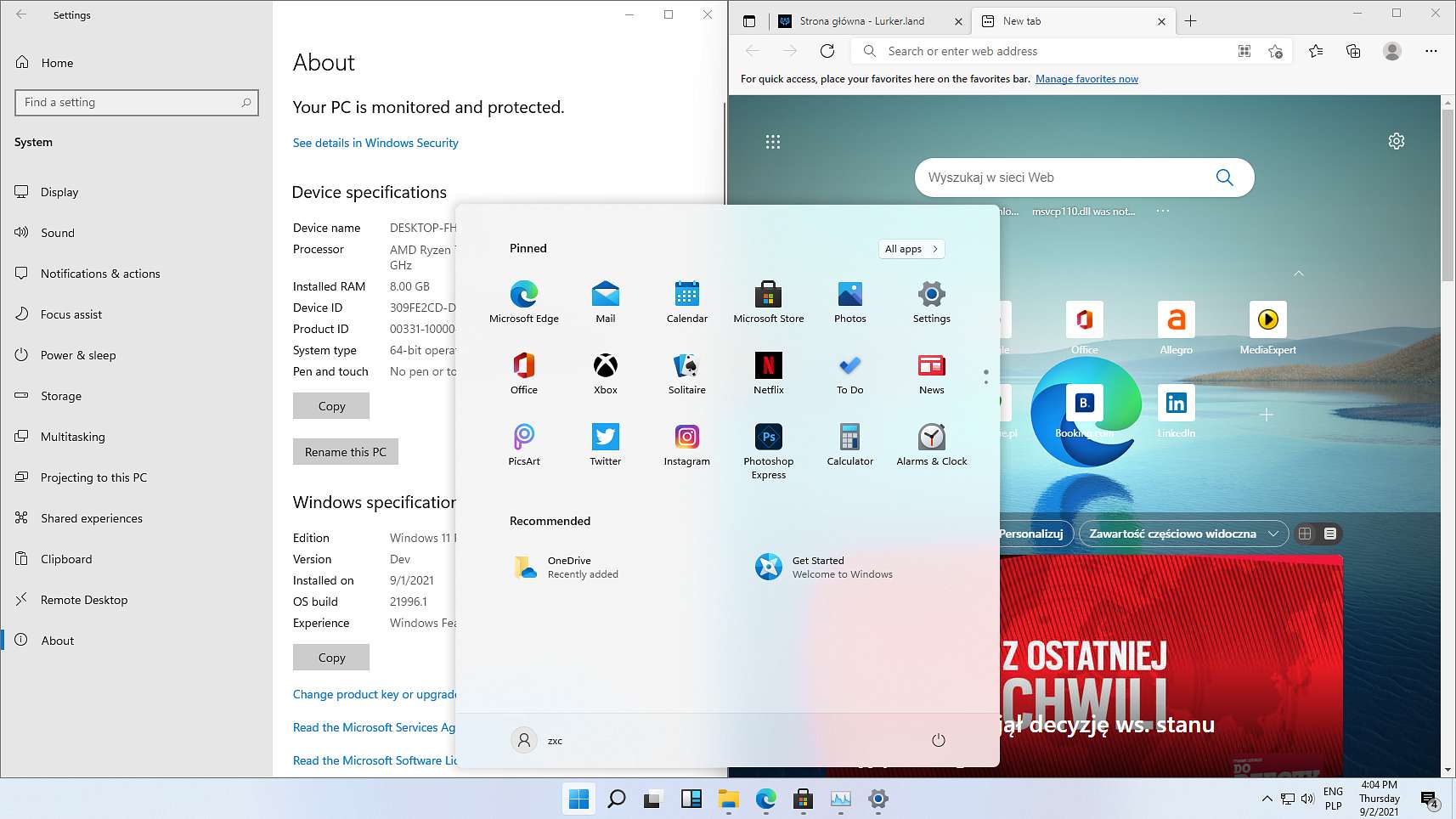This screenshot has height=819, width=1456.
Task: Refresh the page in Edge
Action: 827,51
